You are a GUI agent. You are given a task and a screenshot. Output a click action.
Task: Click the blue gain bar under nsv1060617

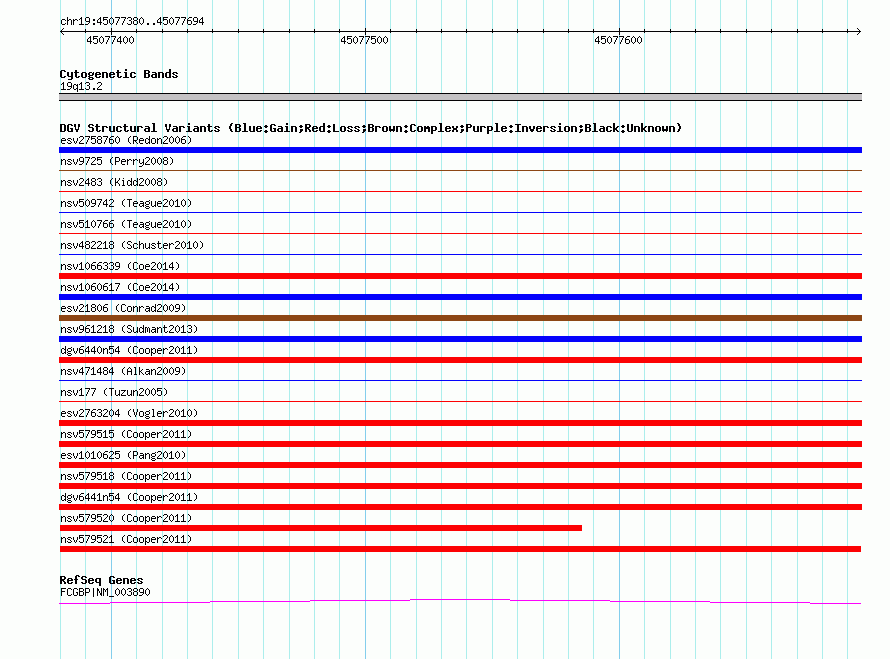point(460,297)
